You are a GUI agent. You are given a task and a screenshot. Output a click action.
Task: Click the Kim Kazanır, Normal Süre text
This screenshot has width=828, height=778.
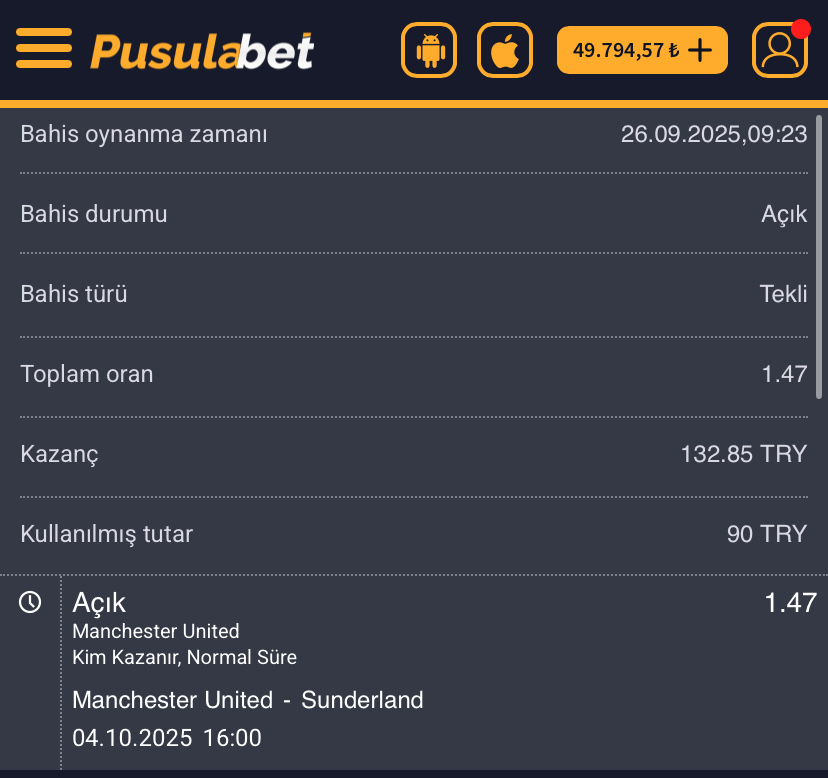coord(185,657)
